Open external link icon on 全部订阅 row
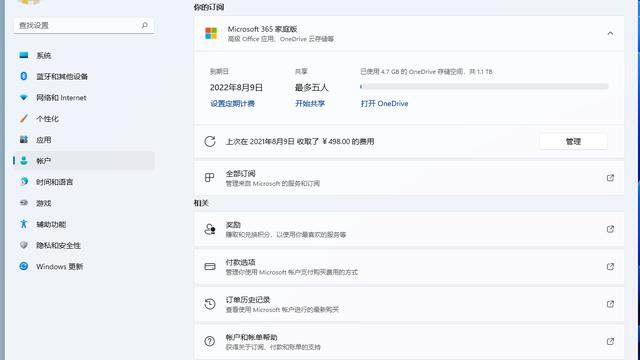 coord(610,178)
